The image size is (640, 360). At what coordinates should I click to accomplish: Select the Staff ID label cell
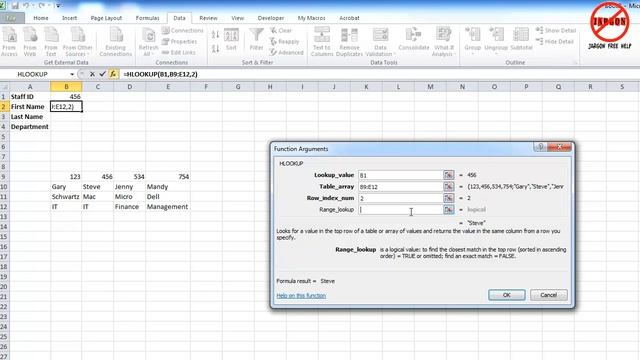coord(30,97)
